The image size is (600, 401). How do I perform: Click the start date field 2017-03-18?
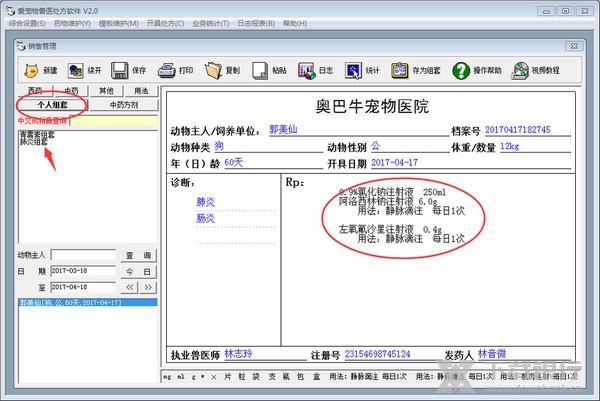(83, 271)
